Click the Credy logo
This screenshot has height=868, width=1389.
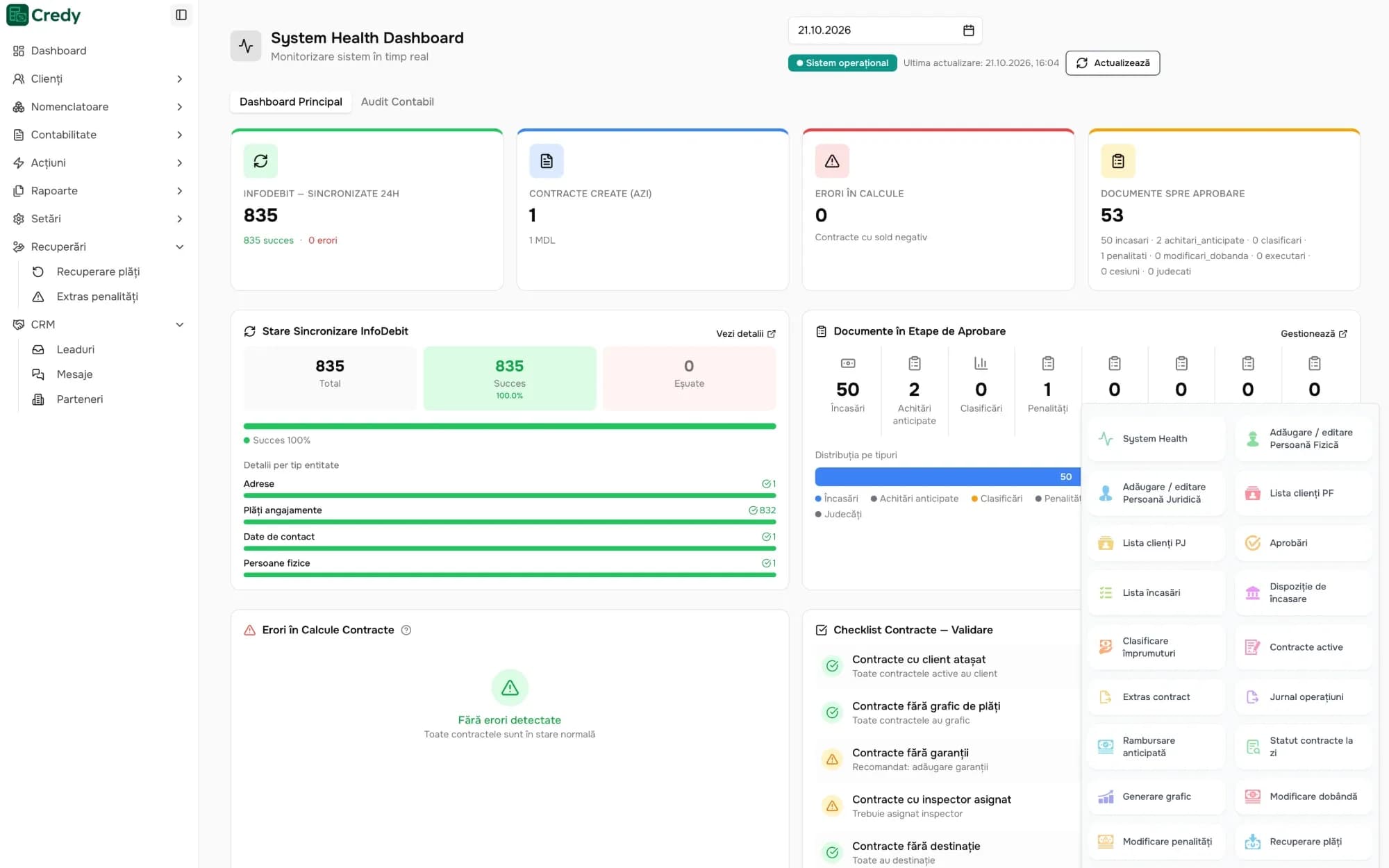(x=44, y=15)
